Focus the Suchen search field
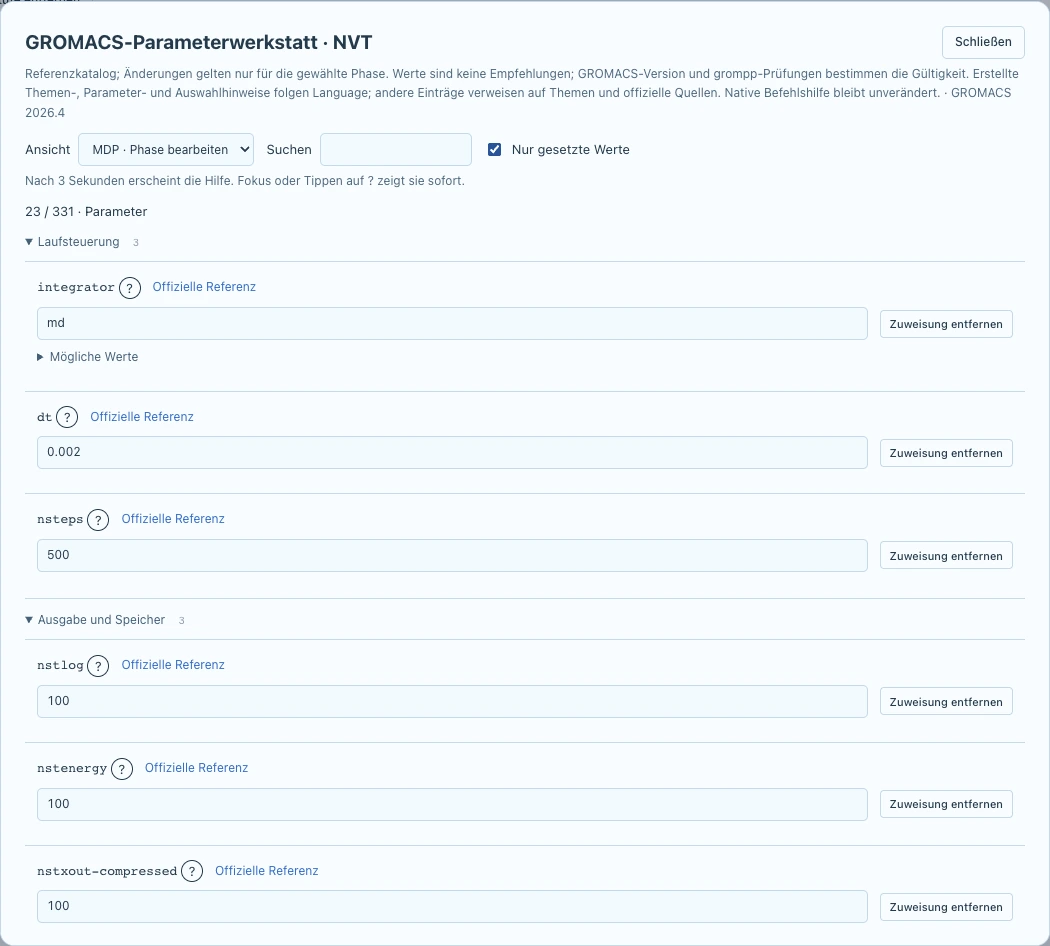The width and height of the screenshot is (1050, 946). pyautogui.click(x=396, y=149)
